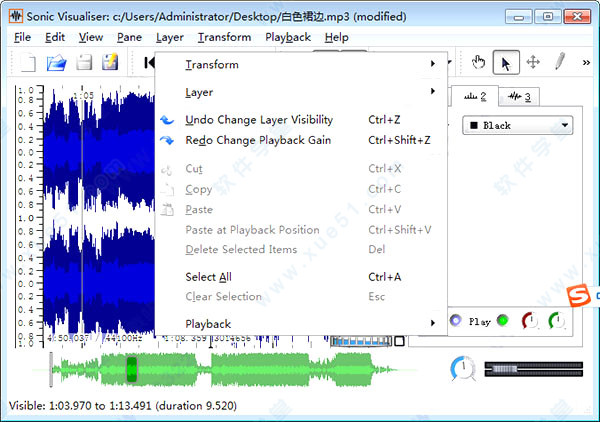This screenshot has width=600, height=422.
Task: Expand the Layer submenu in popup
Action: tap(301, 92)
